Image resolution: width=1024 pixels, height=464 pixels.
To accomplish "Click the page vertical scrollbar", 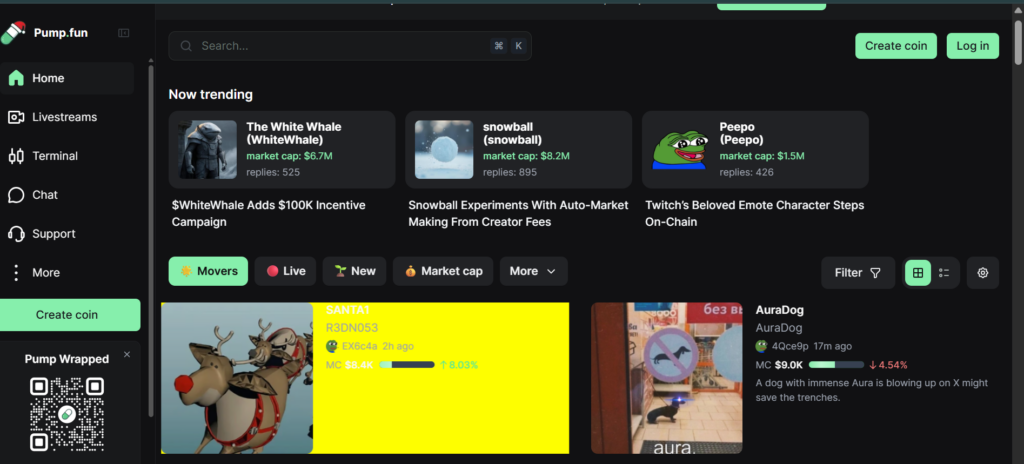I will point(1018,42).
